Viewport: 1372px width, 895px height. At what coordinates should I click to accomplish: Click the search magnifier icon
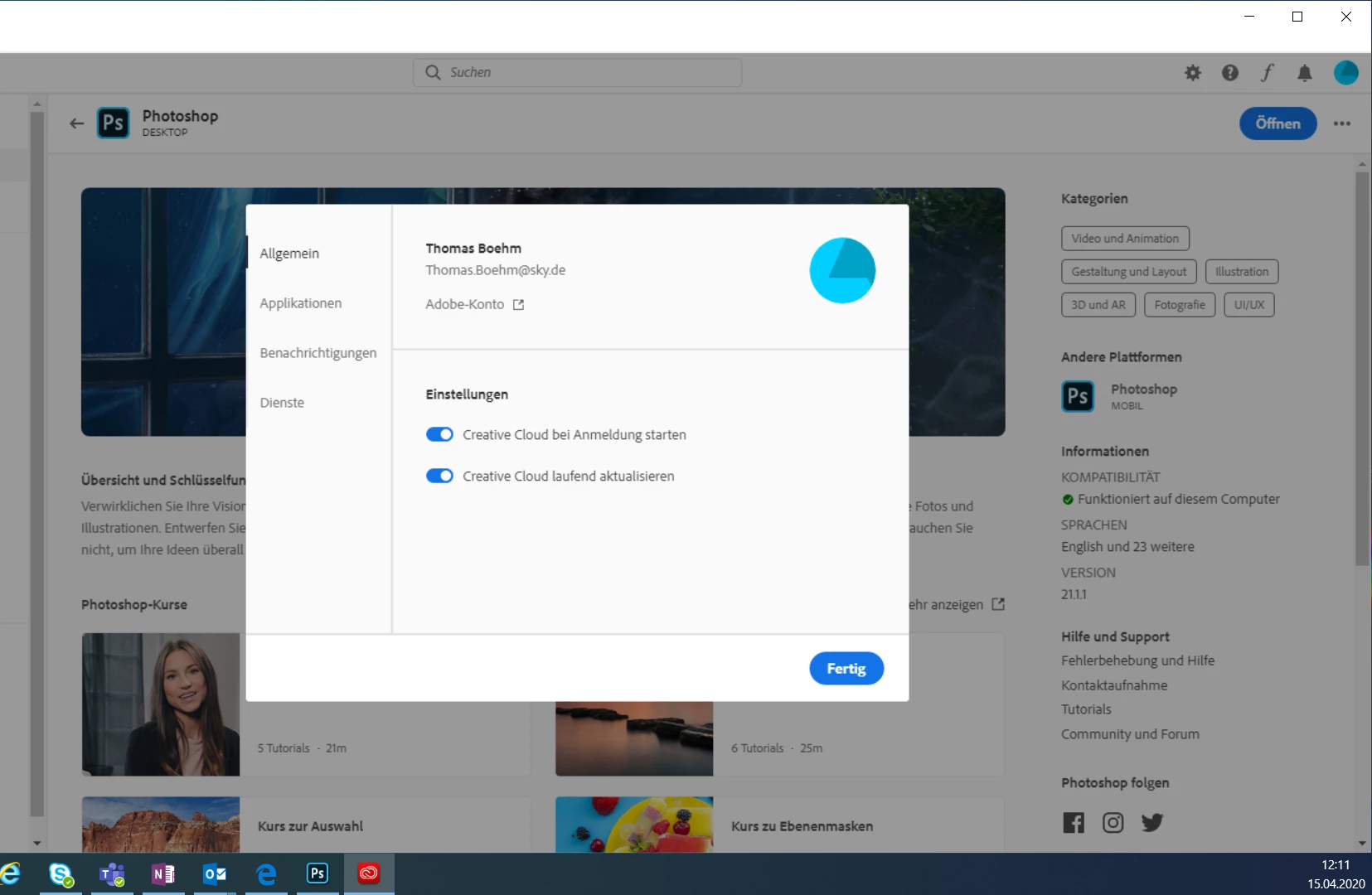point(433,72)
